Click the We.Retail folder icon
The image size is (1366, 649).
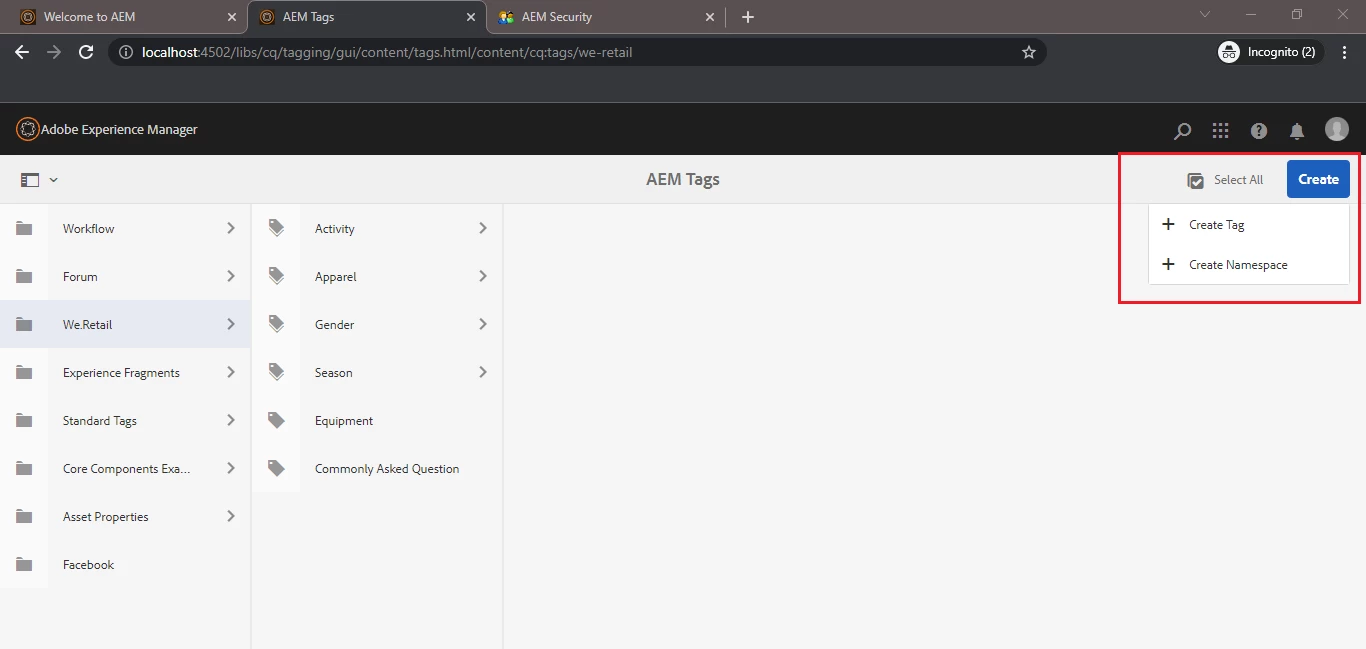24,324
